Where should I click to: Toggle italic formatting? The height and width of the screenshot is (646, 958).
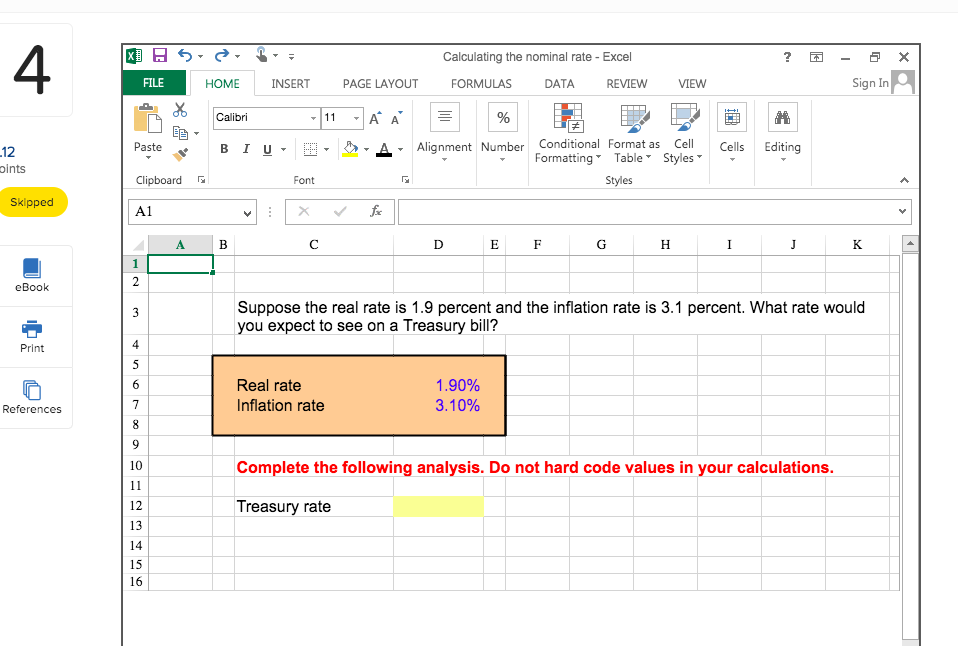coord(245,148)
